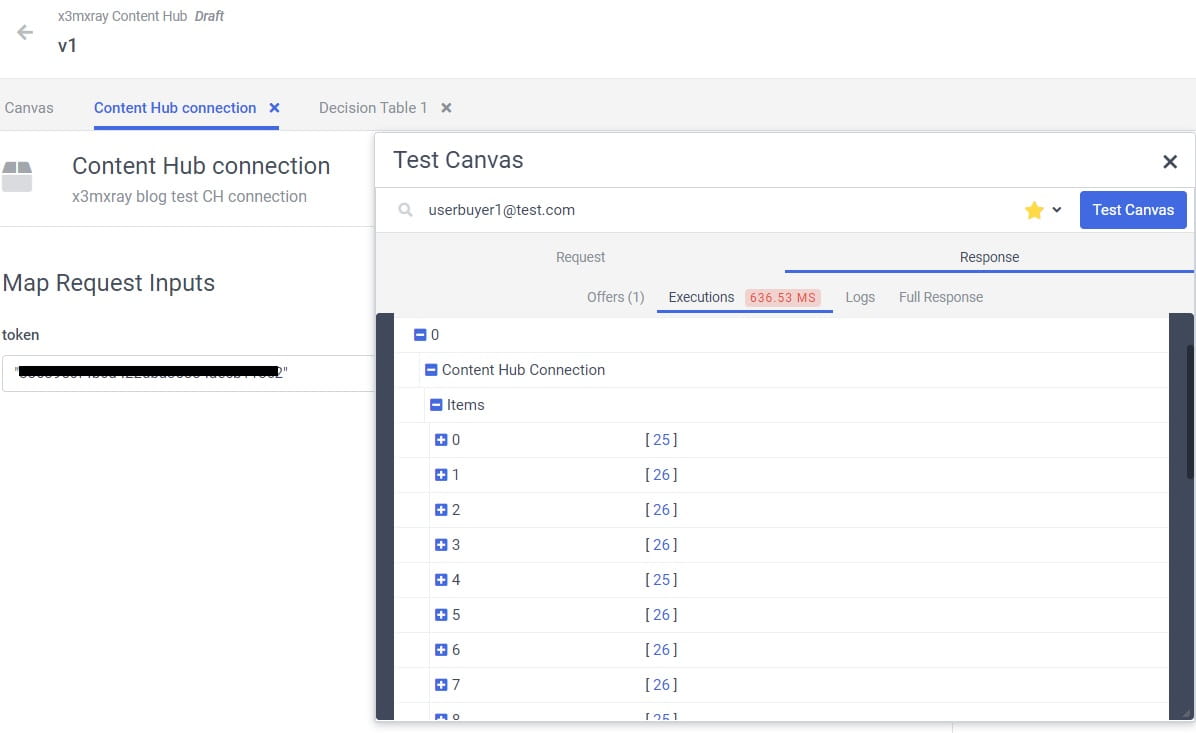
Task: Expand item 5 in Items list
Action: point(441,615)
